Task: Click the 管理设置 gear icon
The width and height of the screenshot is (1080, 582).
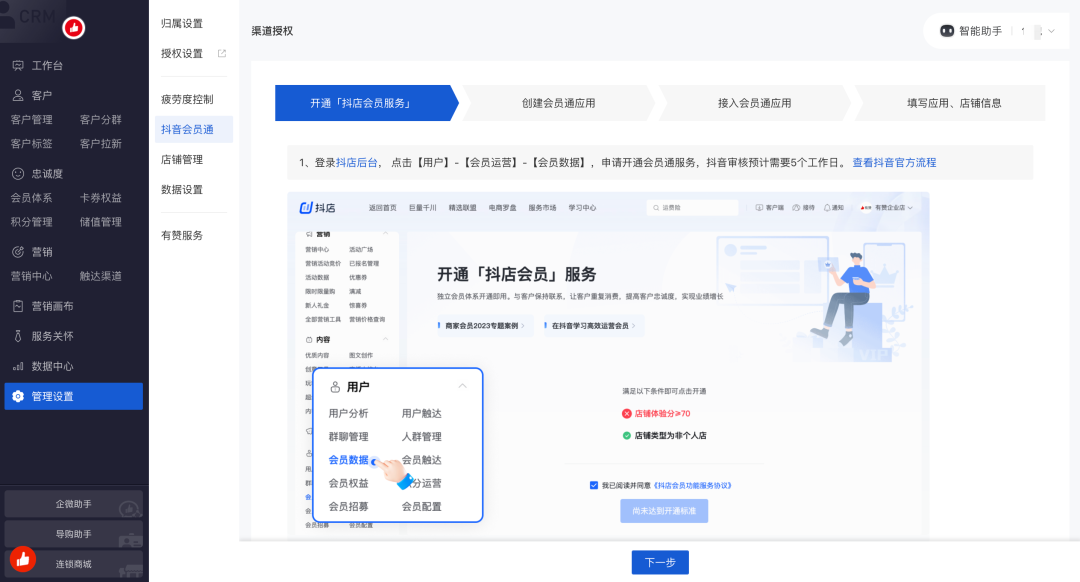Action: pyautogui.click(x=18, y=397)
